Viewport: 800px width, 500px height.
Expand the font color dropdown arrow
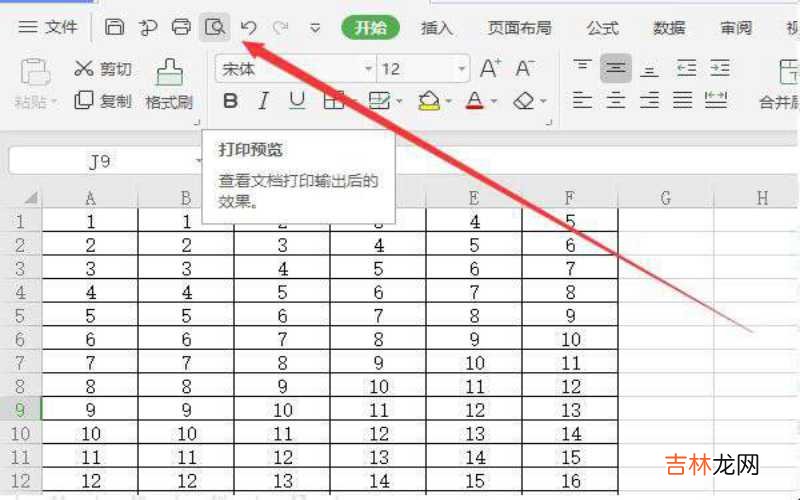(x=494, y=101)
